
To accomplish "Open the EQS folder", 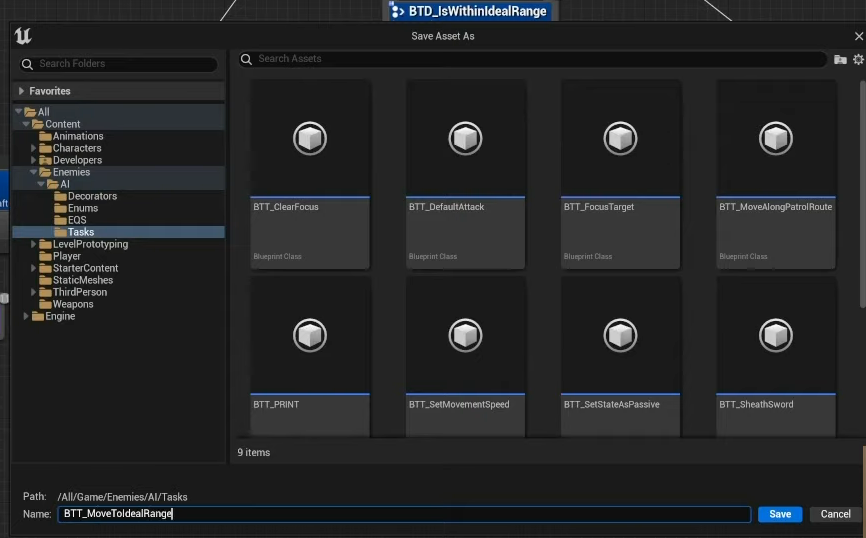I will pos(77,220).
